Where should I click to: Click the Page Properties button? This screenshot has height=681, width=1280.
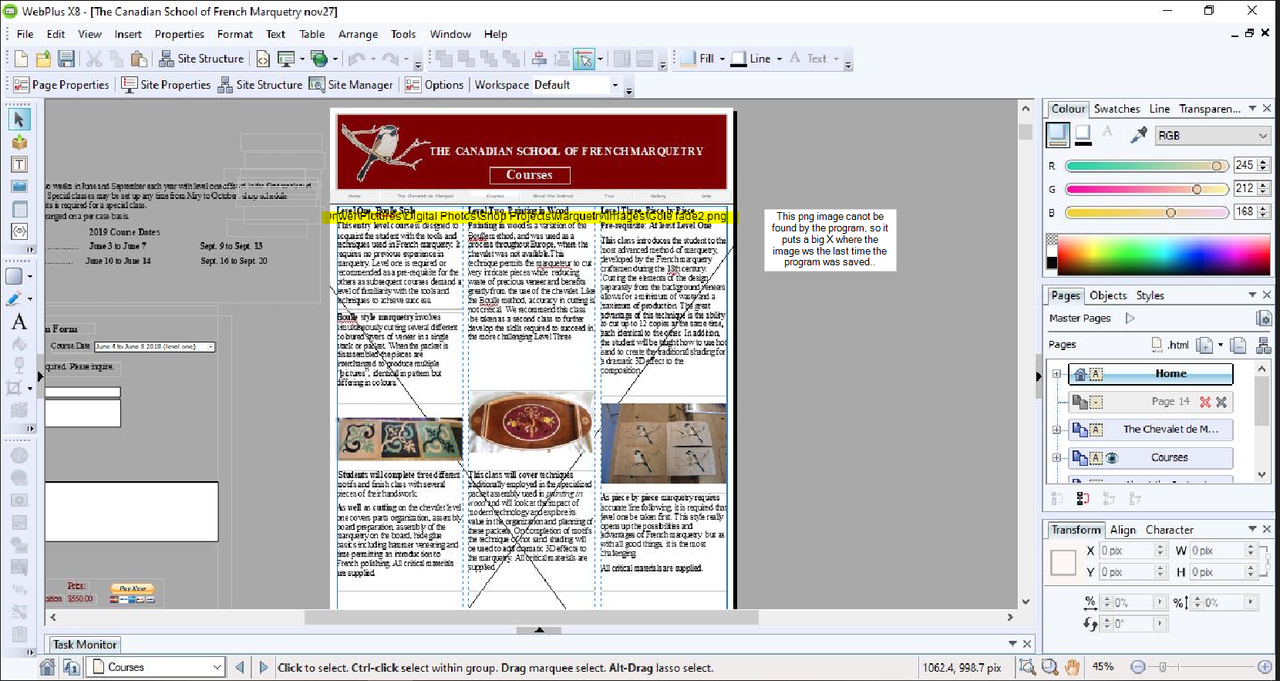(60, 85)
